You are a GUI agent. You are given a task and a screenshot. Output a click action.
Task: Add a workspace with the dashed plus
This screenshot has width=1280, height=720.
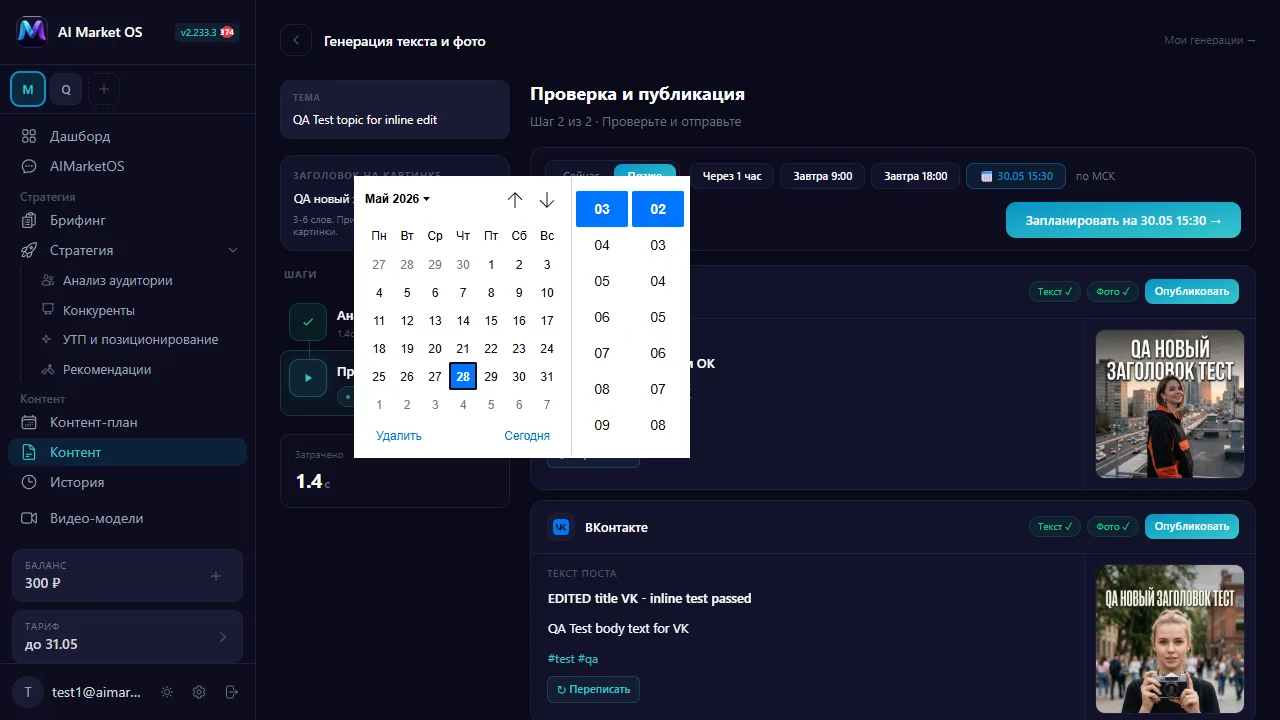click(x=104, y=89)
